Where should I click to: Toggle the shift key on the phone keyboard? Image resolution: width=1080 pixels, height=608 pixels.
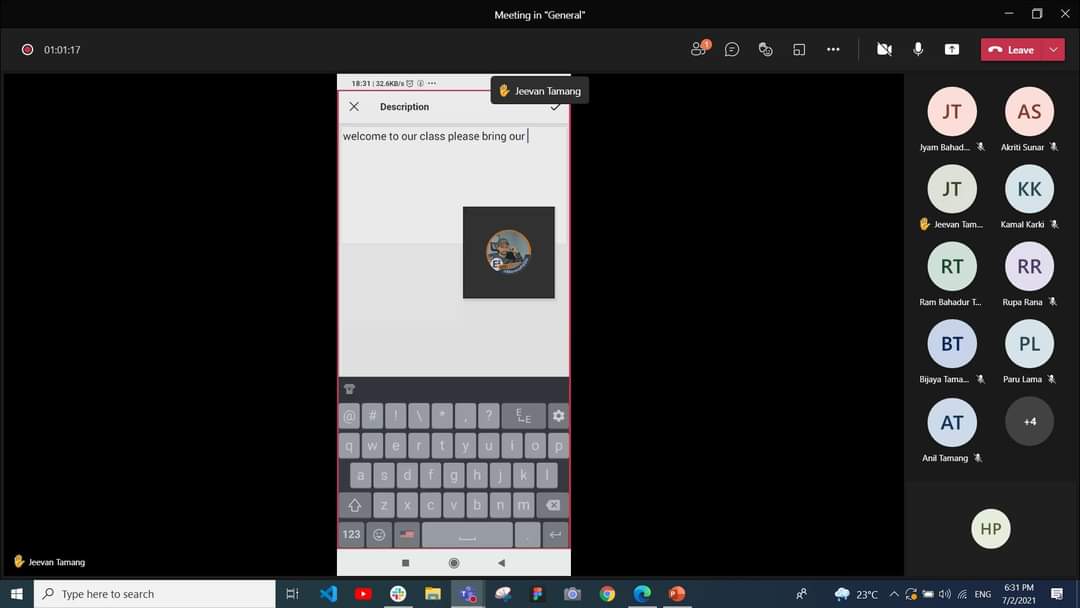355,505
